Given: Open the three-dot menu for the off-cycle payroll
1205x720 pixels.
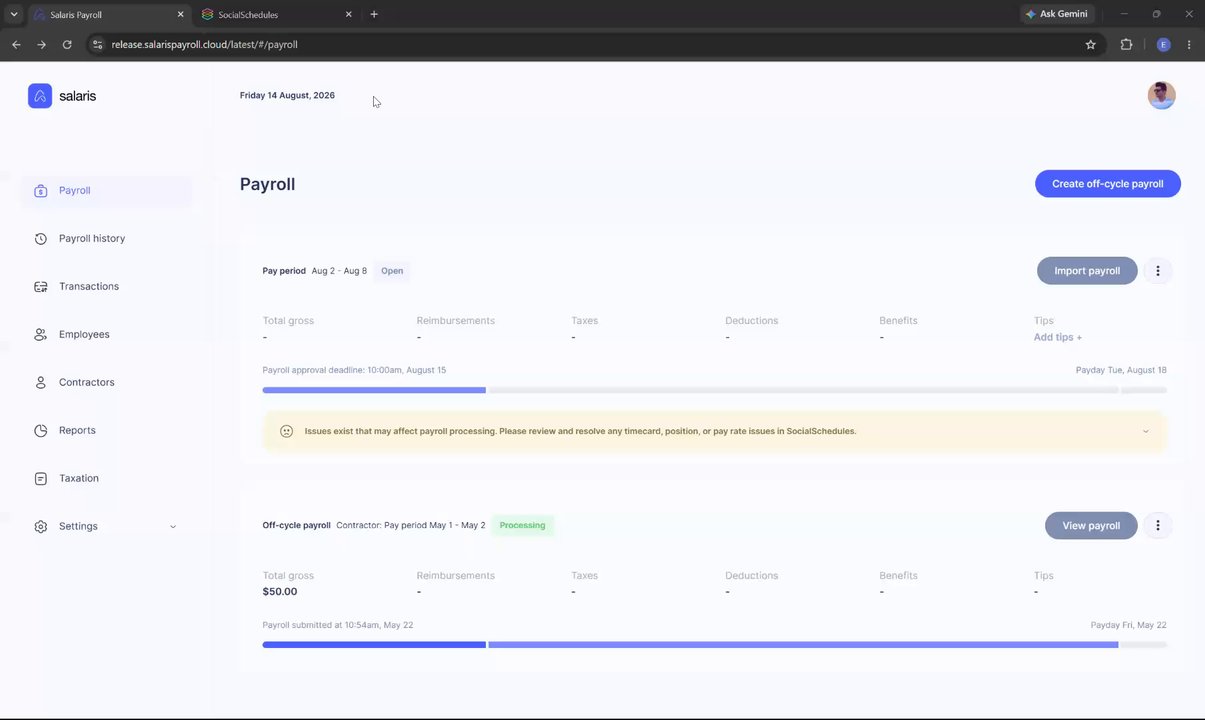Looking at the screenshot, I should [1158, 525].
